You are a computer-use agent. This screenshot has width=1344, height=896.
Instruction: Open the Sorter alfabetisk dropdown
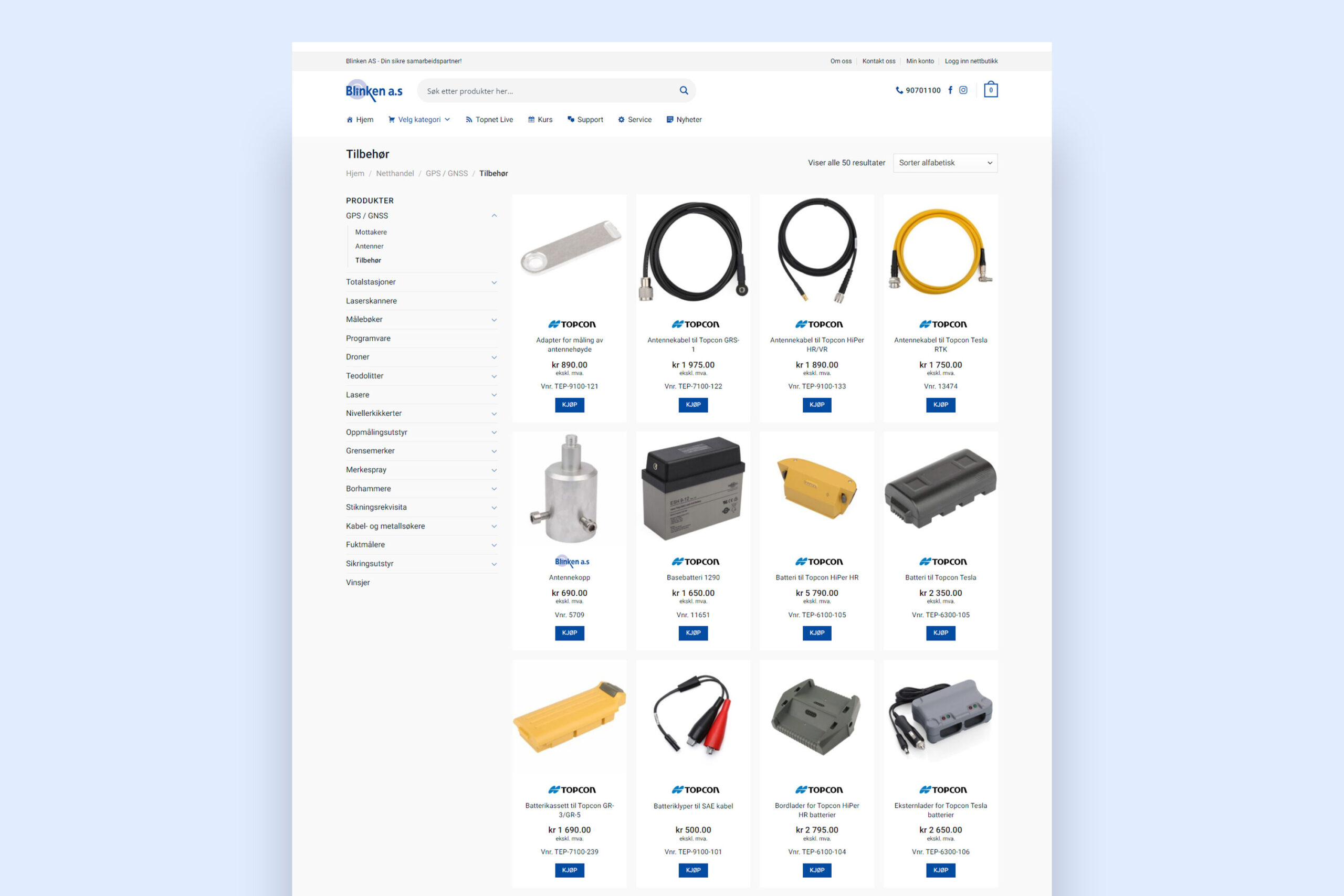tap(944, 163)
